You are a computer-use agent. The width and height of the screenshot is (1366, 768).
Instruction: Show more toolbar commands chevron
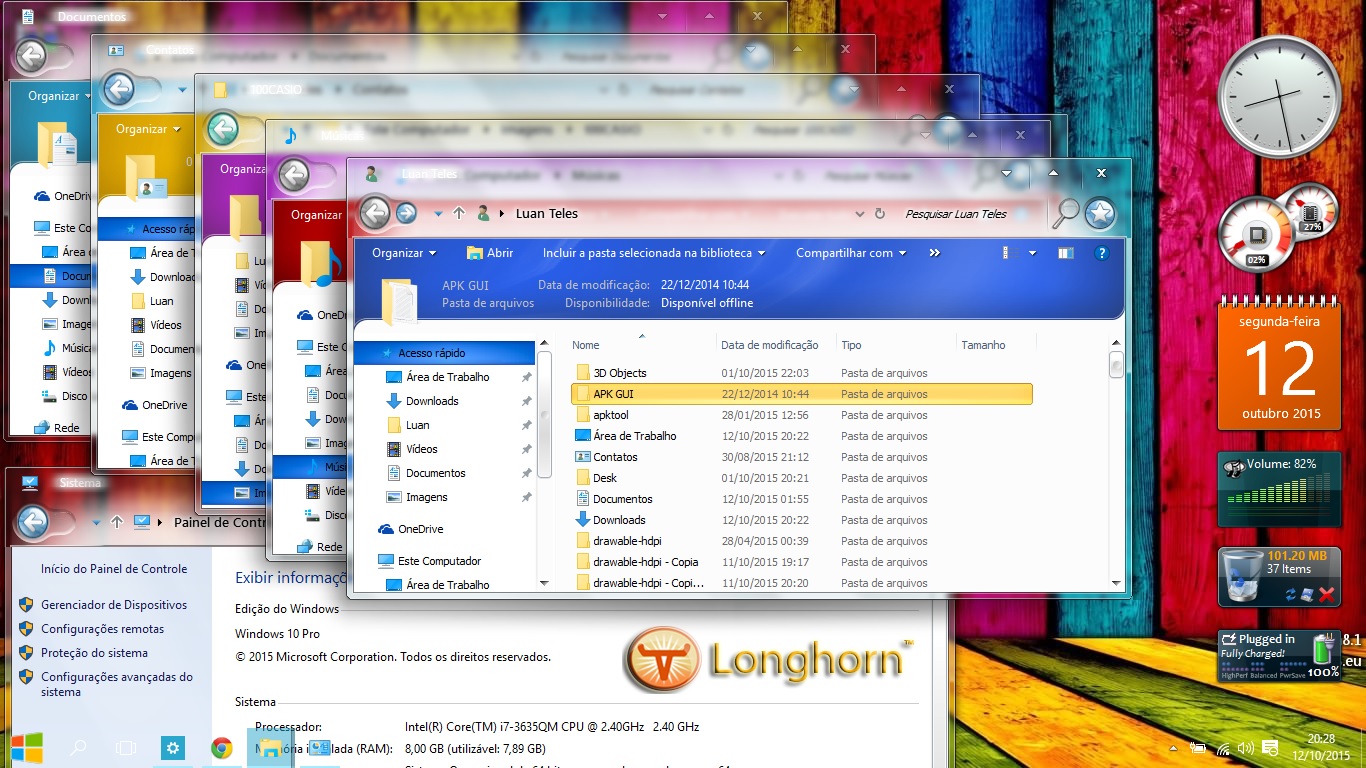pos(934,253)
